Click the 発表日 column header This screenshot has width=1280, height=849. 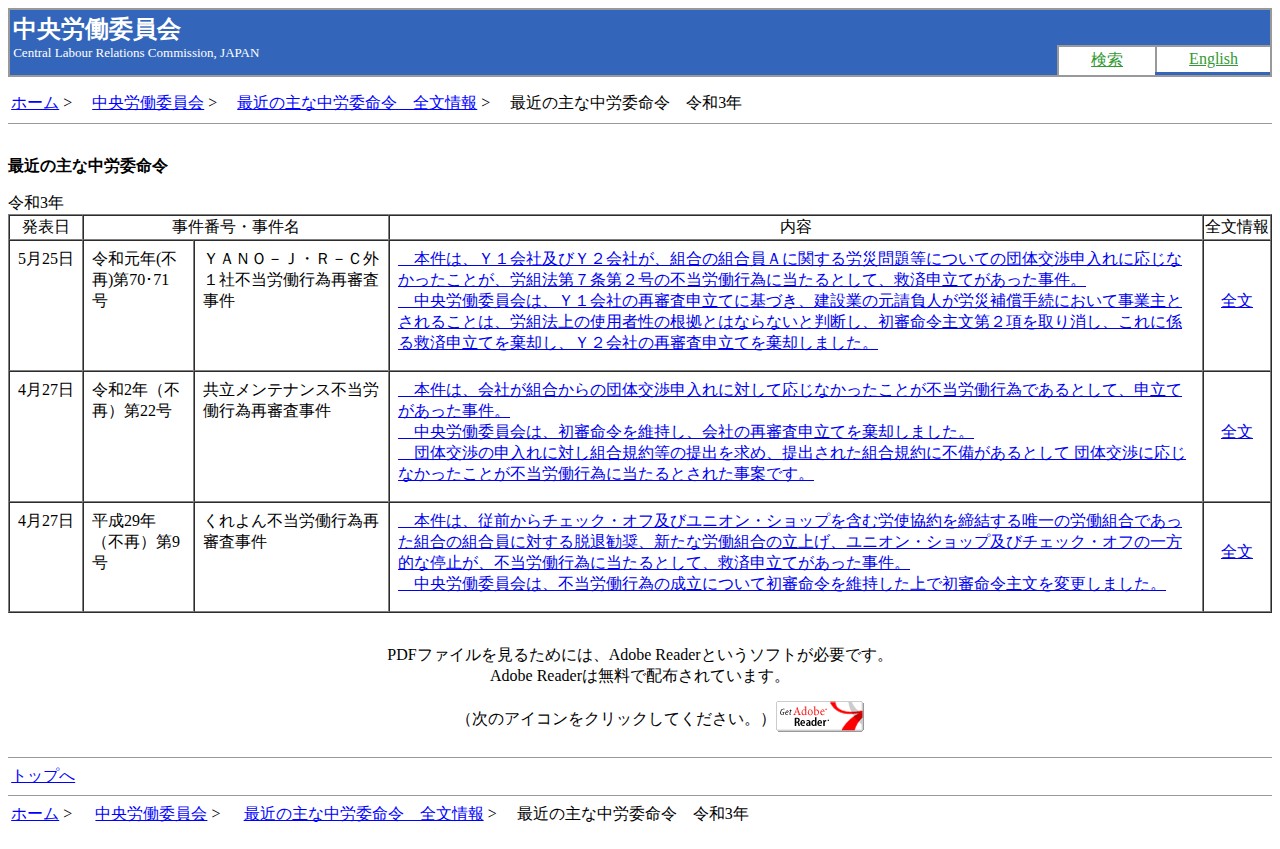click(46, 227)
